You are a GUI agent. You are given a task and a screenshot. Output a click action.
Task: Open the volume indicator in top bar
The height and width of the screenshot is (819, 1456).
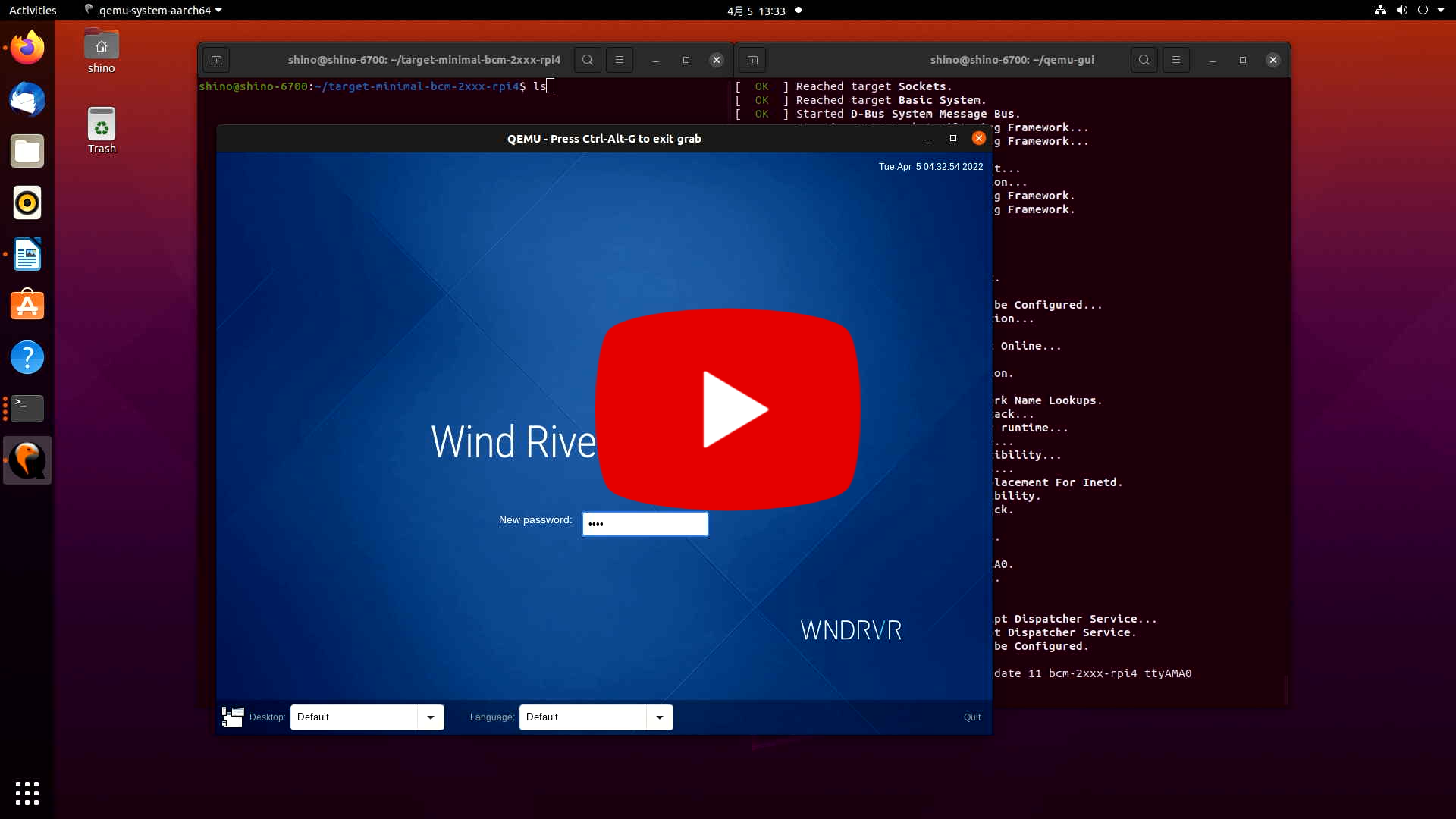[1401, 10]
